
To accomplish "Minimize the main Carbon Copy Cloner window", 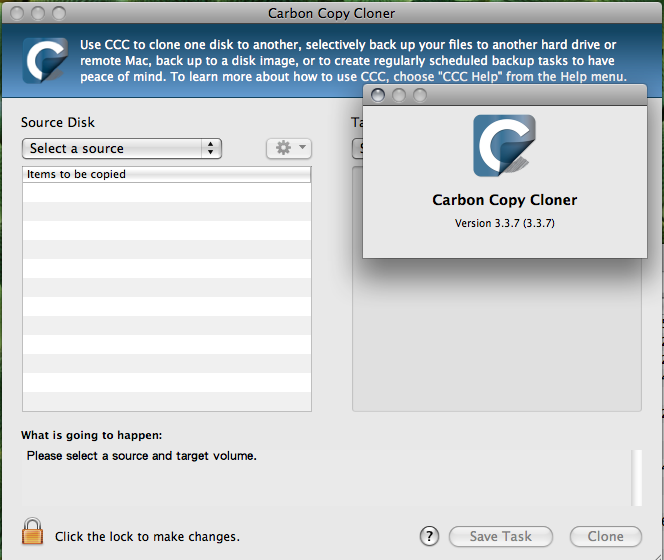I will pos(38,13).
